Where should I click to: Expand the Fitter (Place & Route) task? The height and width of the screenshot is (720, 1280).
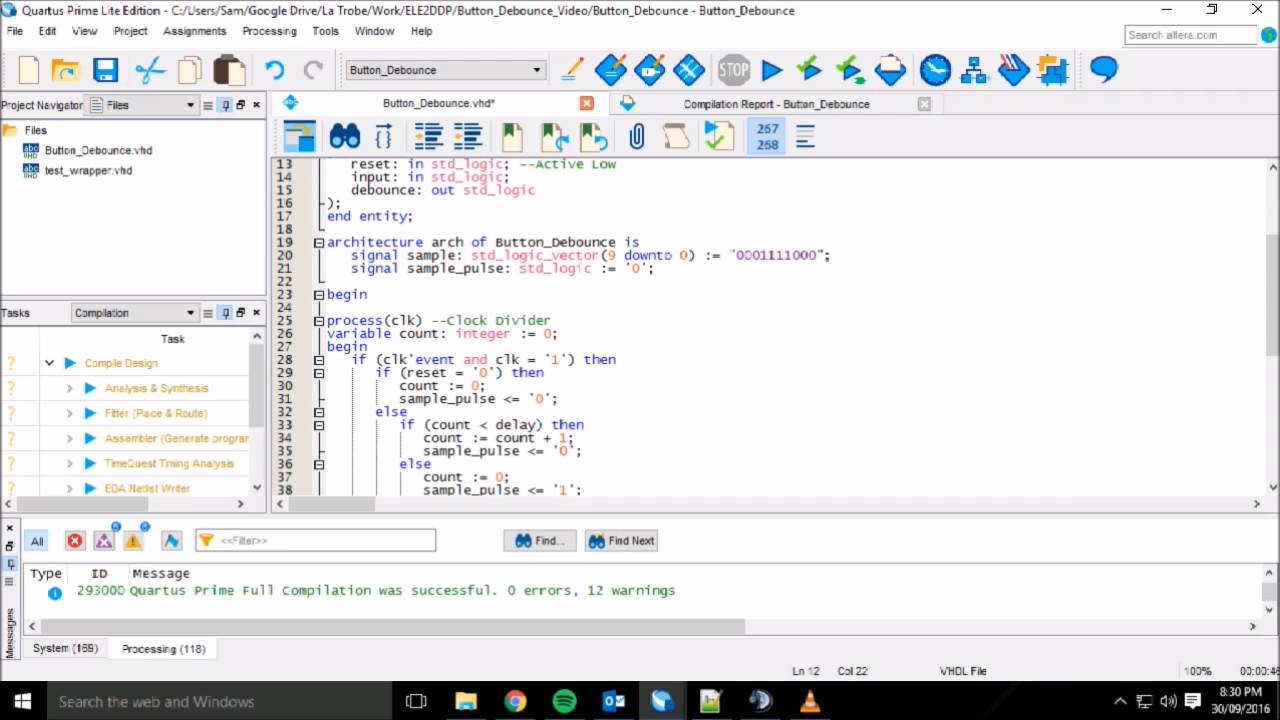(x=69, y=413)
